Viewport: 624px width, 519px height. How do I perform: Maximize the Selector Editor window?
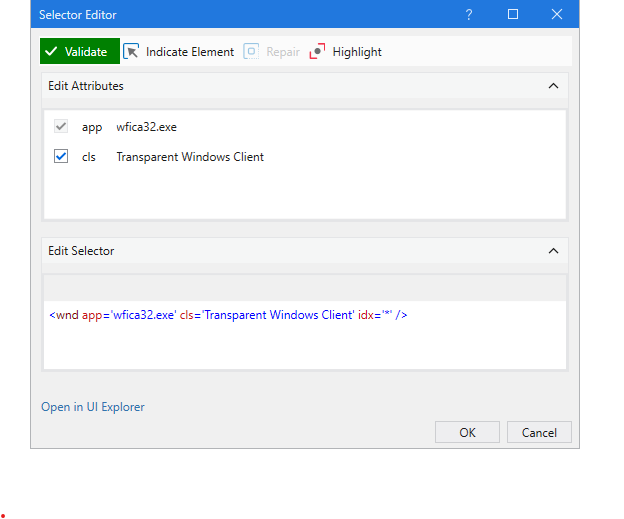pyautogui.click(x=513, y=14)
